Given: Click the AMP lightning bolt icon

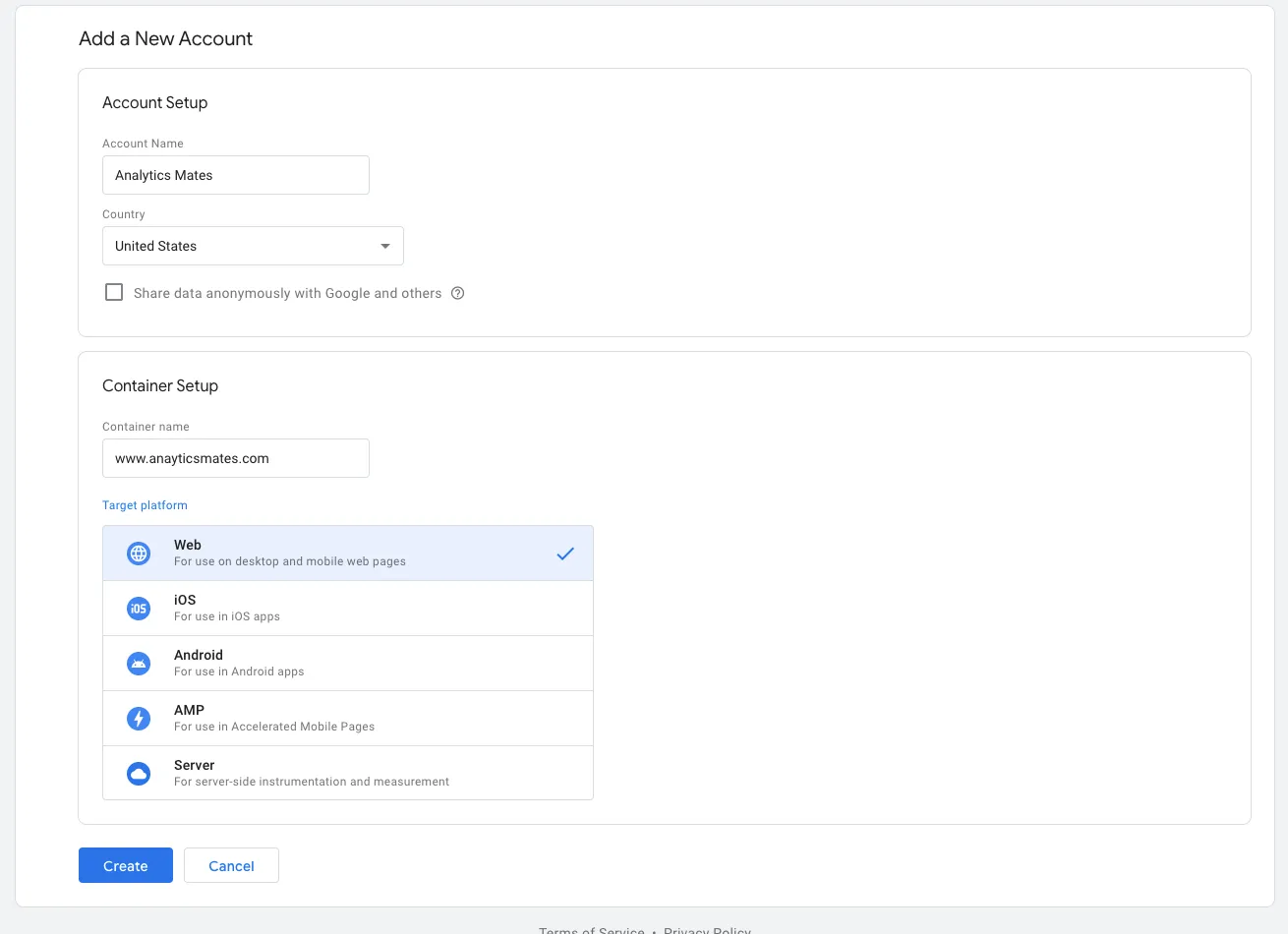Looking at the screenshot, I should 139,719.
